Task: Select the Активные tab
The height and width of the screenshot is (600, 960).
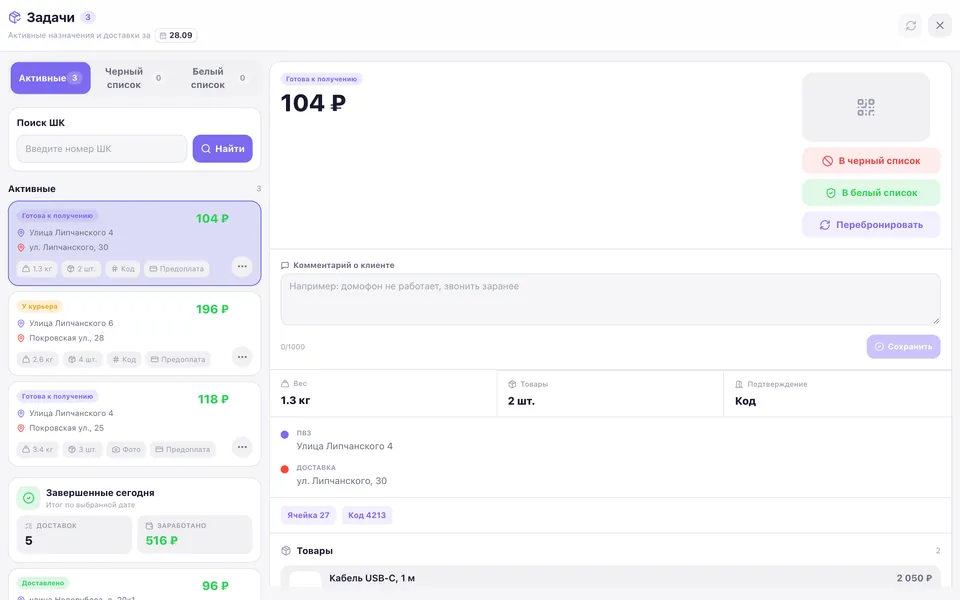Action: [50, 78]
